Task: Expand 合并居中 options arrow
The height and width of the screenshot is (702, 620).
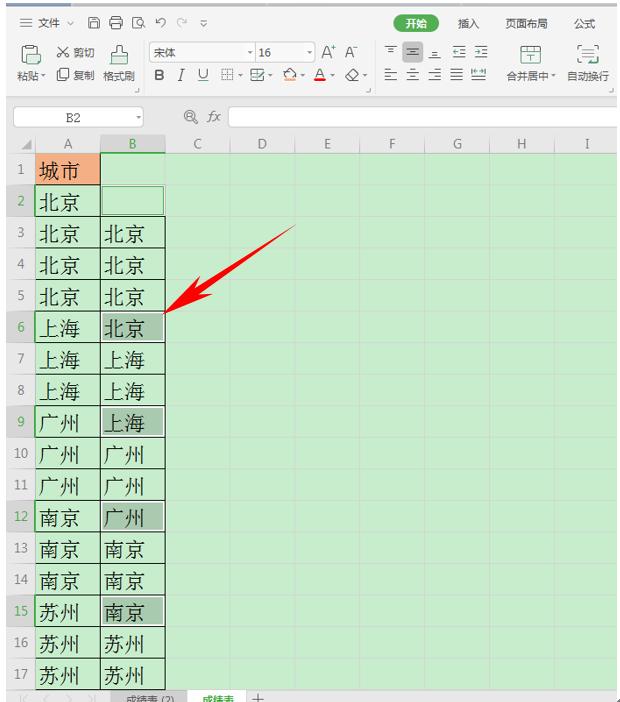Action: pos(553,76)
